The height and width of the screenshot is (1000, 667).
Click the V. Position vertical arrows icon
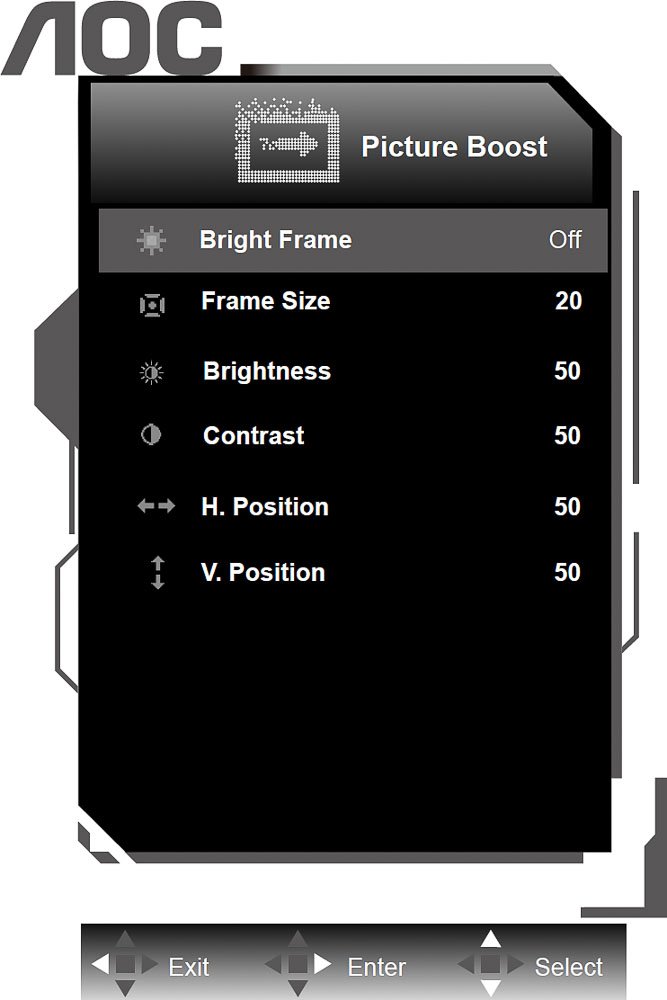pyautogui.click(x=158, y=572)
